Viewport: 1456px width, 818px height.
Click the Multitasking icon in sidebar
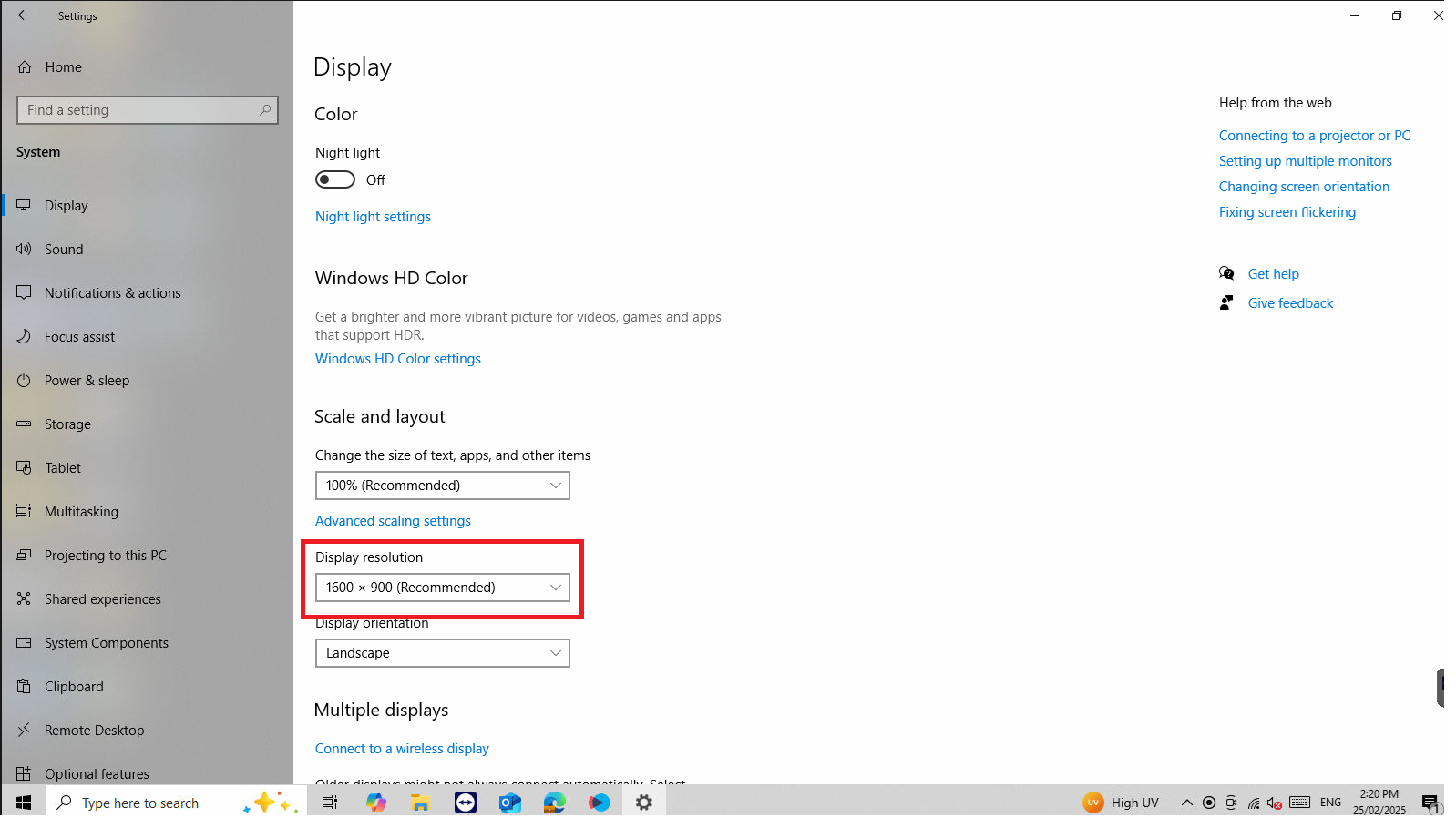[x=24, y=512]
